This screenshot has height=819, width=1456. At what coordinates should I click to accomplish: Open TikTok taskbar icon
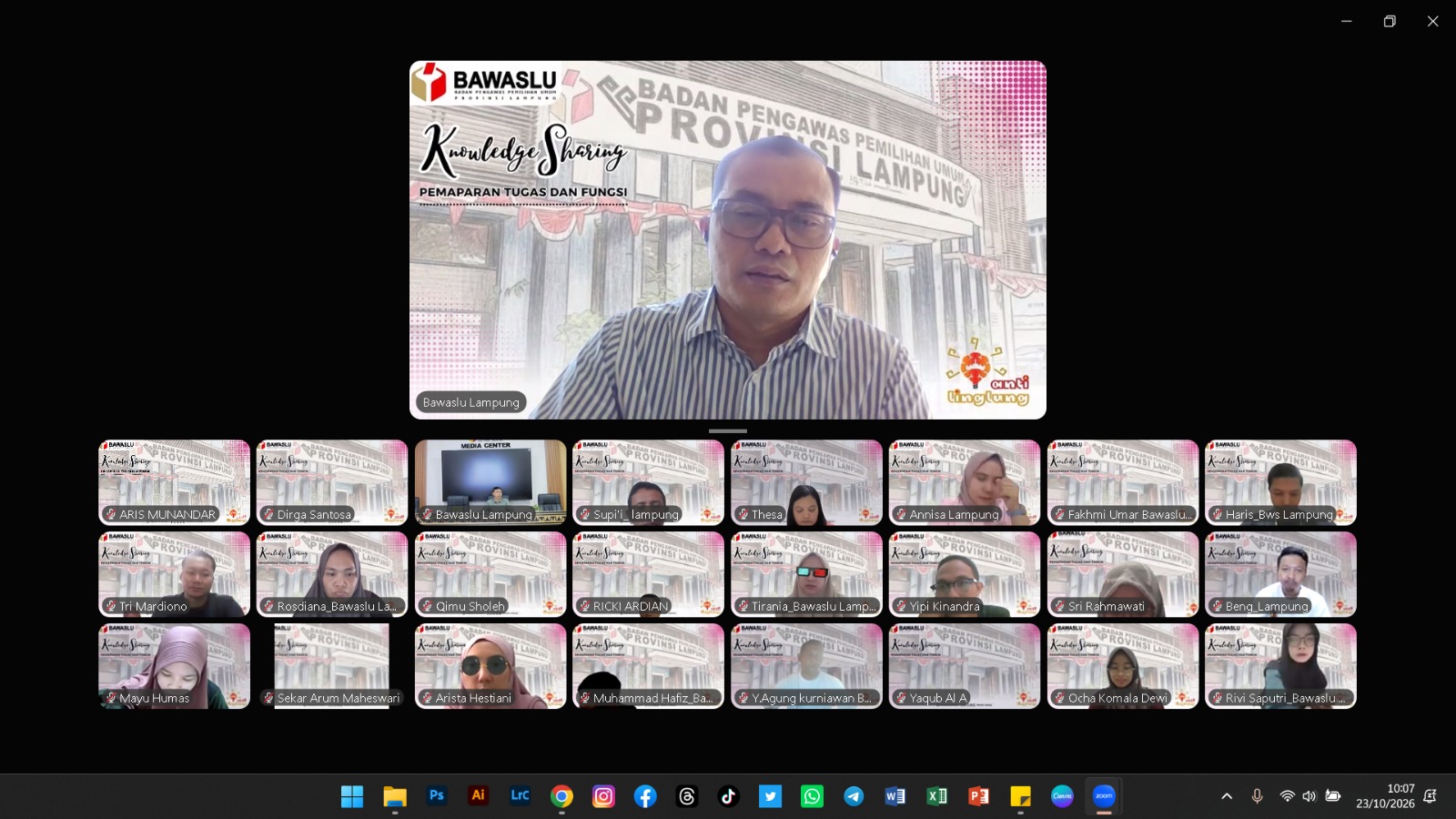pyautogui.click(x=728, y=796)
